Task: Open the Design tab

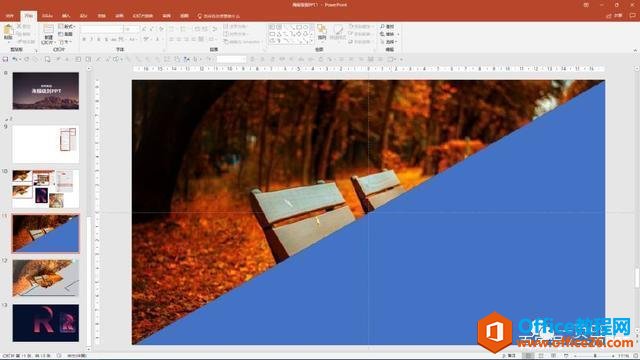Action: pyautogui.click(x=83, y=16)
